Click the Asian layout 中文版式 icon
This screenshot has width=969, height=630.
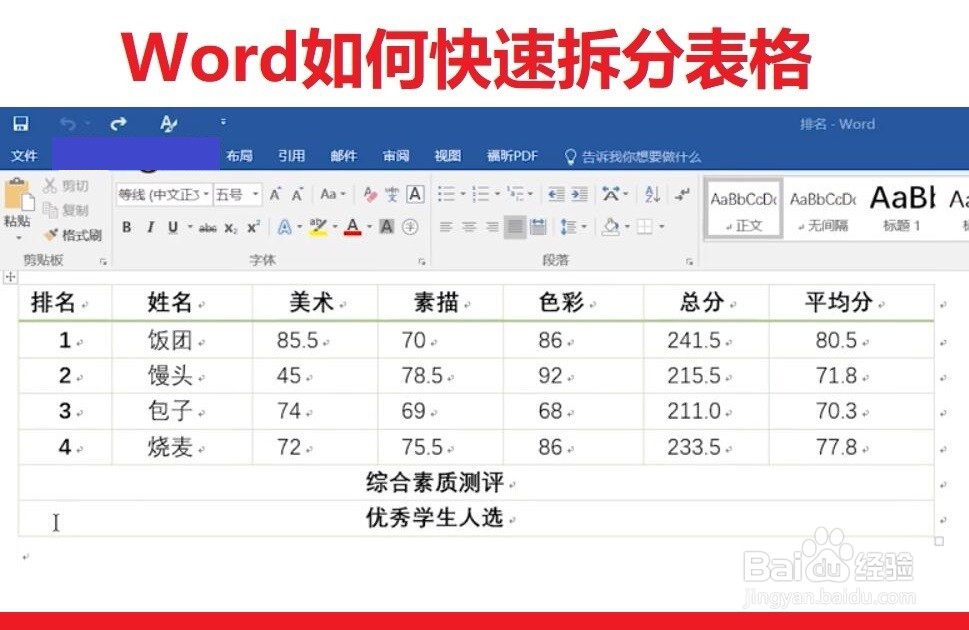[611, 194]
